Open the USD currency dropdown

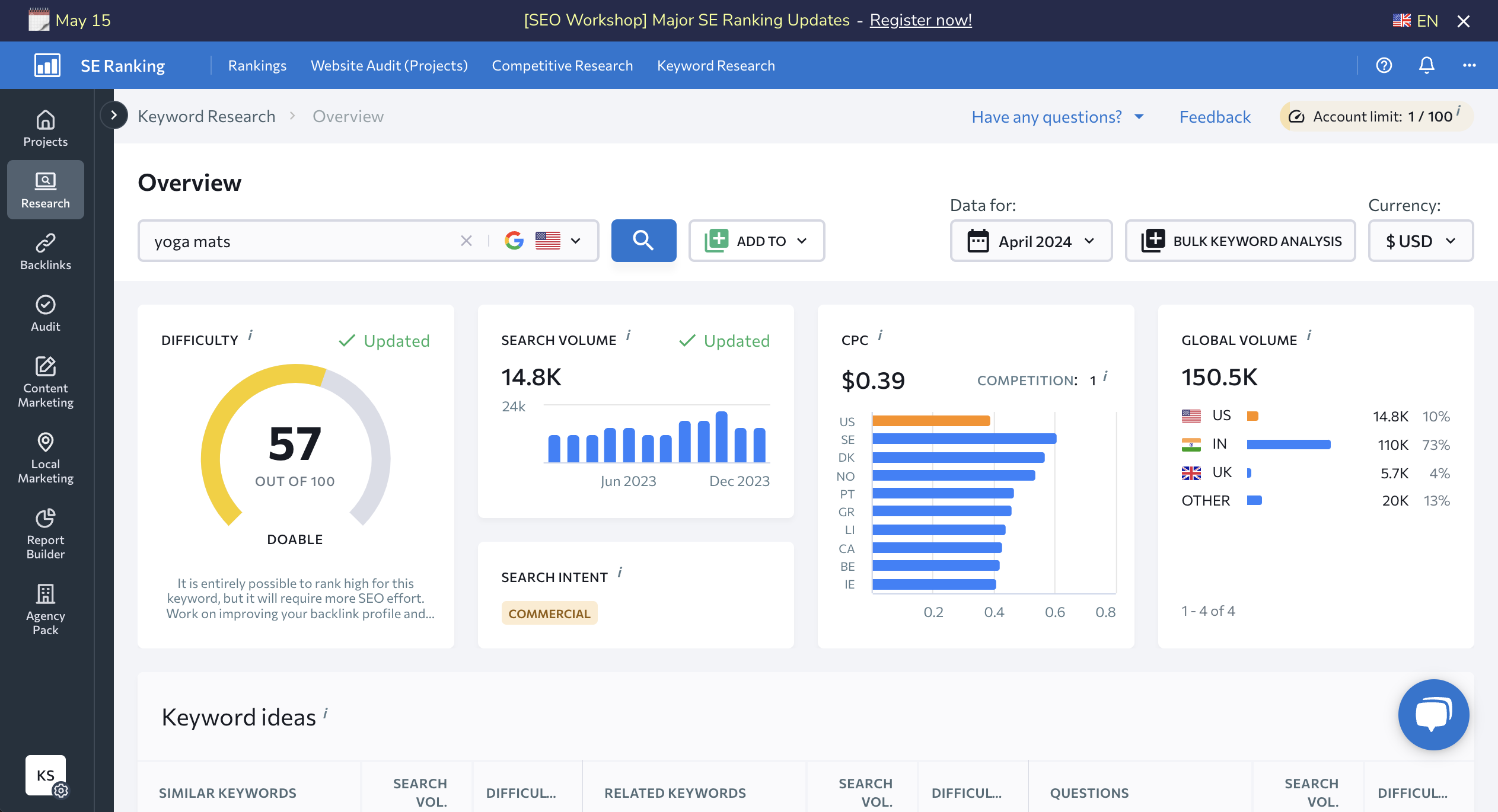click(1420, 241)
